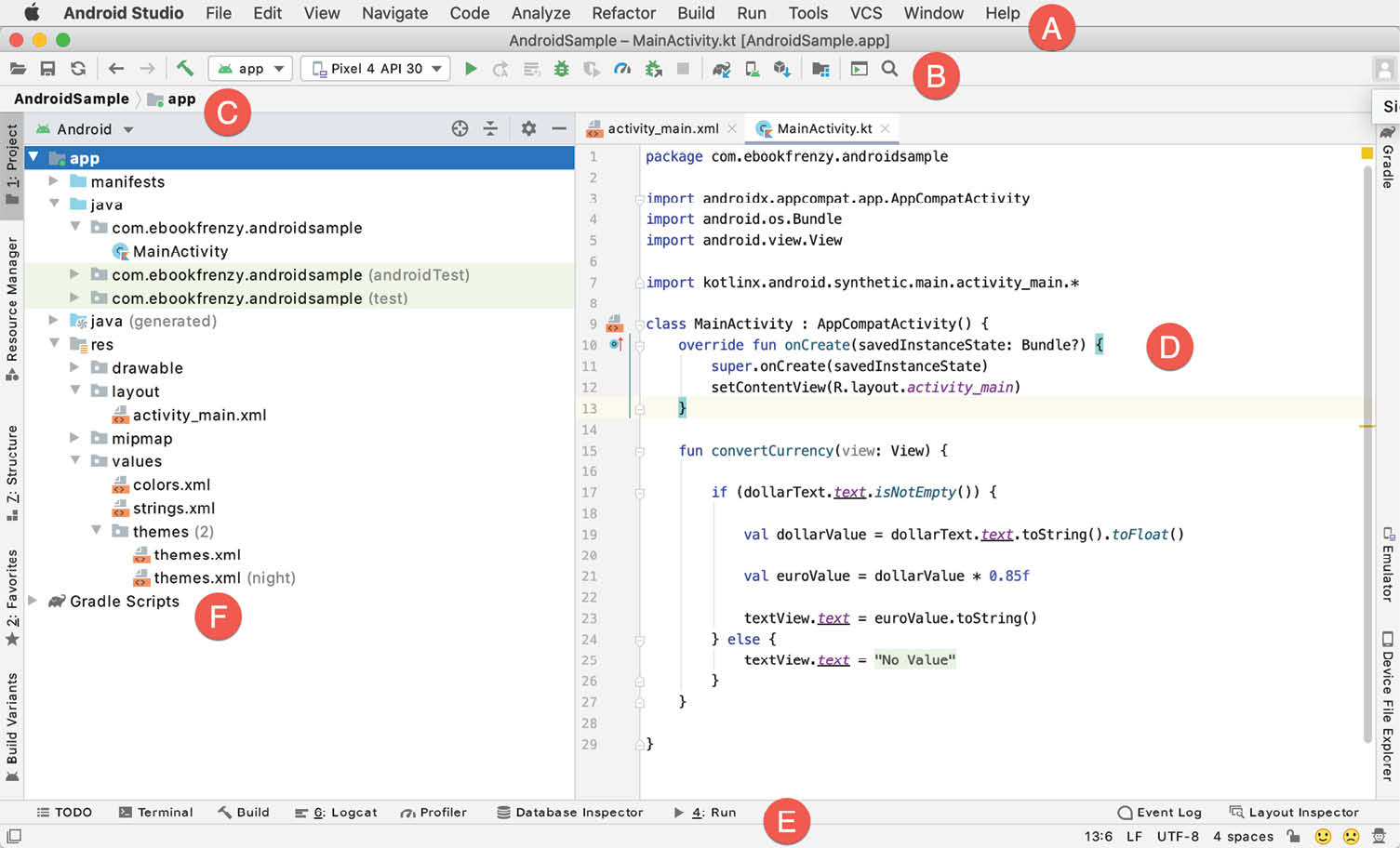Sync project with Gradle files icon
The height and width of the screenshot is (848, 1400).
click(x=721, y=69)
